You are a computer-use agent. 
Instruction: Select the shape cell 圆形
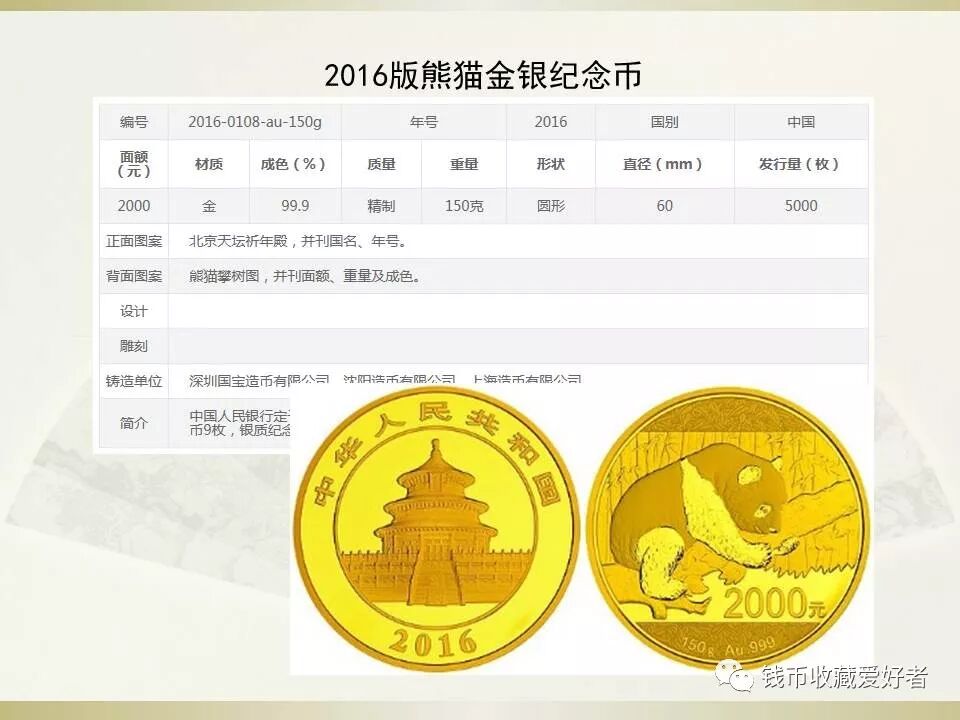[550, 206]
